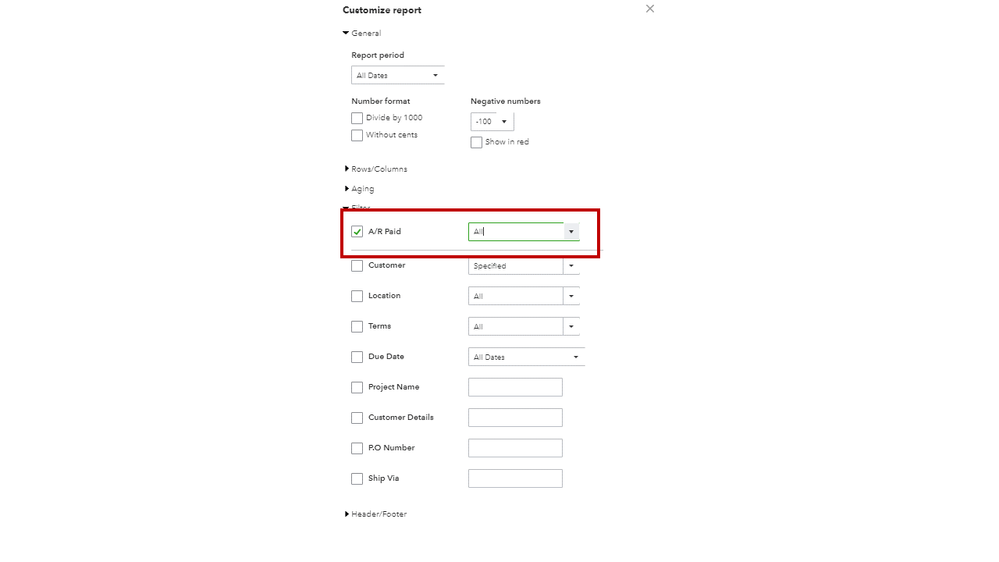The width and height of the screenshot is (999, 562).
Task: Expand the Header/Footer section
Action: [347, 514]
